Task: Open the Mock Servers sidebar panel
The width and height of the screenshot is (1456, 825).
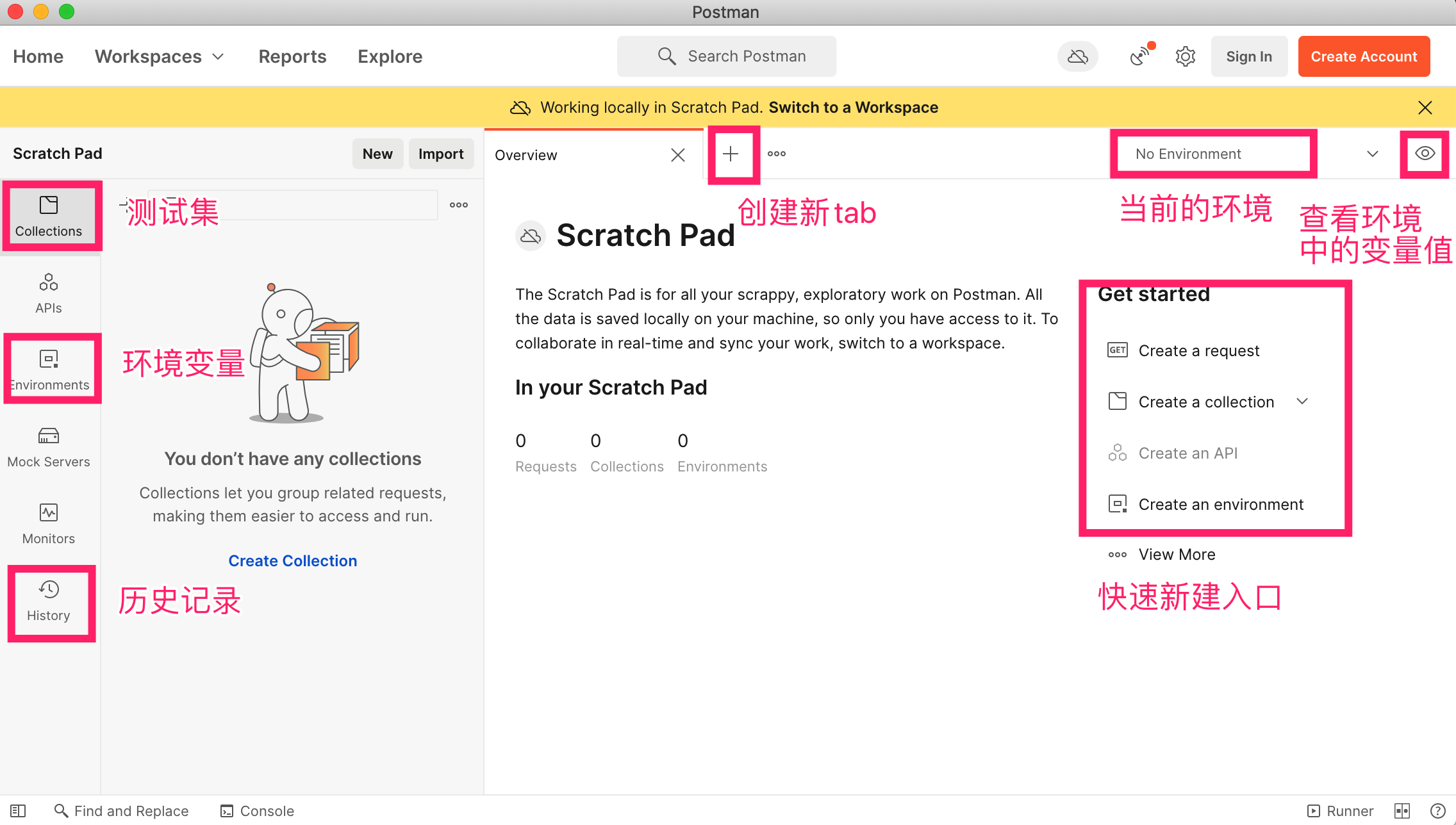Action: tap(49, 447)
